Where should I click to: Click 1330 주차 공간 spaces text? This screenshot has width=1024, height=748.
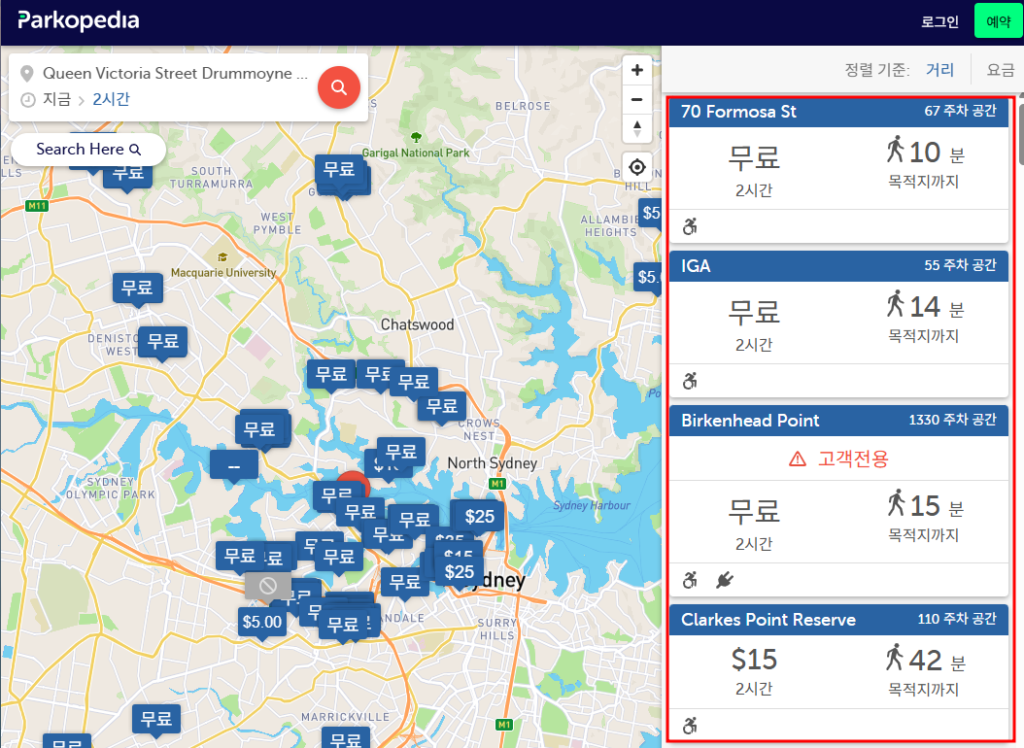click(953, 420)
